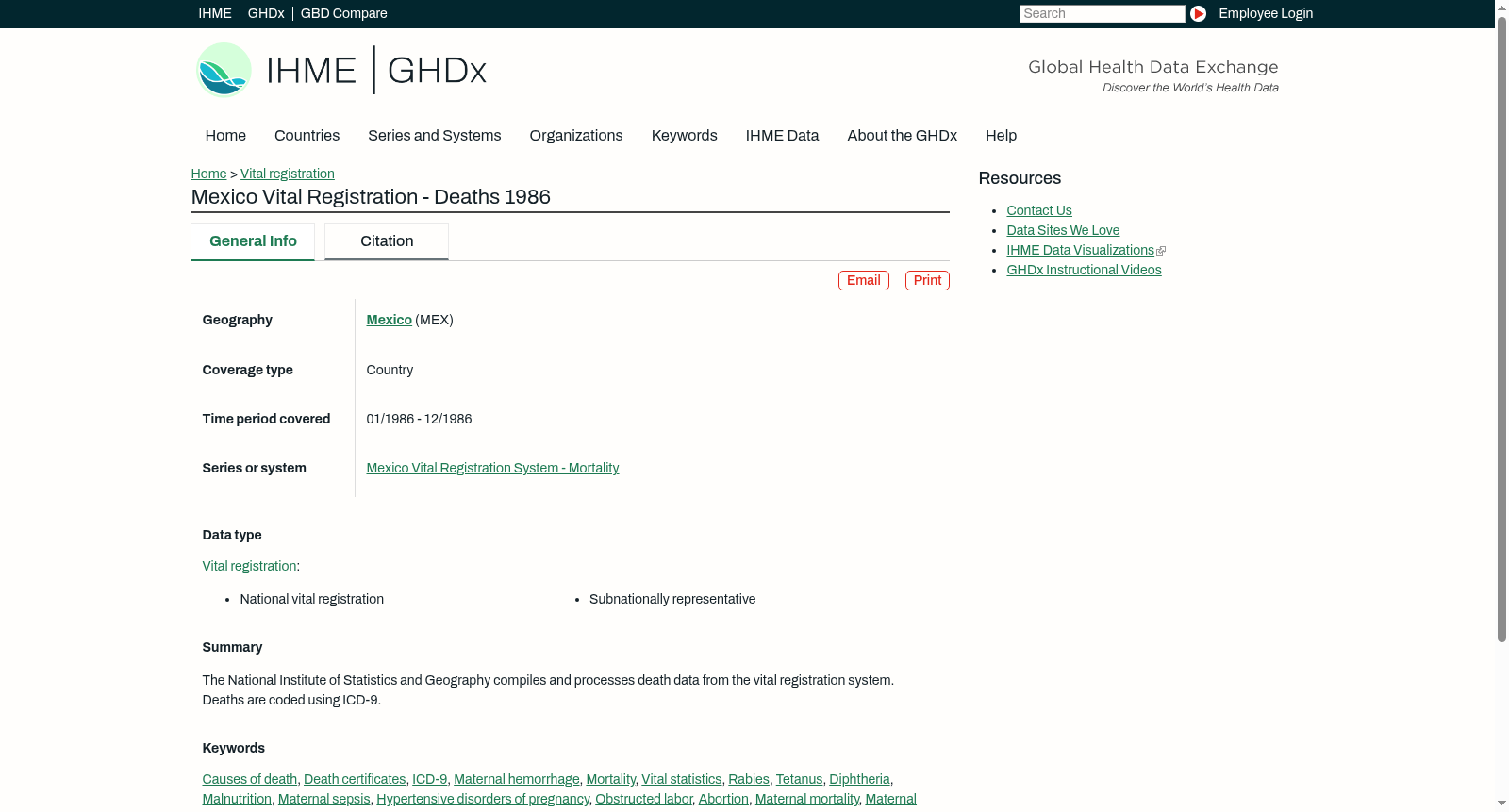The height and width of the screenshot is (812, 1509).
Task: Click the Malnutrition keyword link
Action: pyautogui.click(x=237, y=799)
